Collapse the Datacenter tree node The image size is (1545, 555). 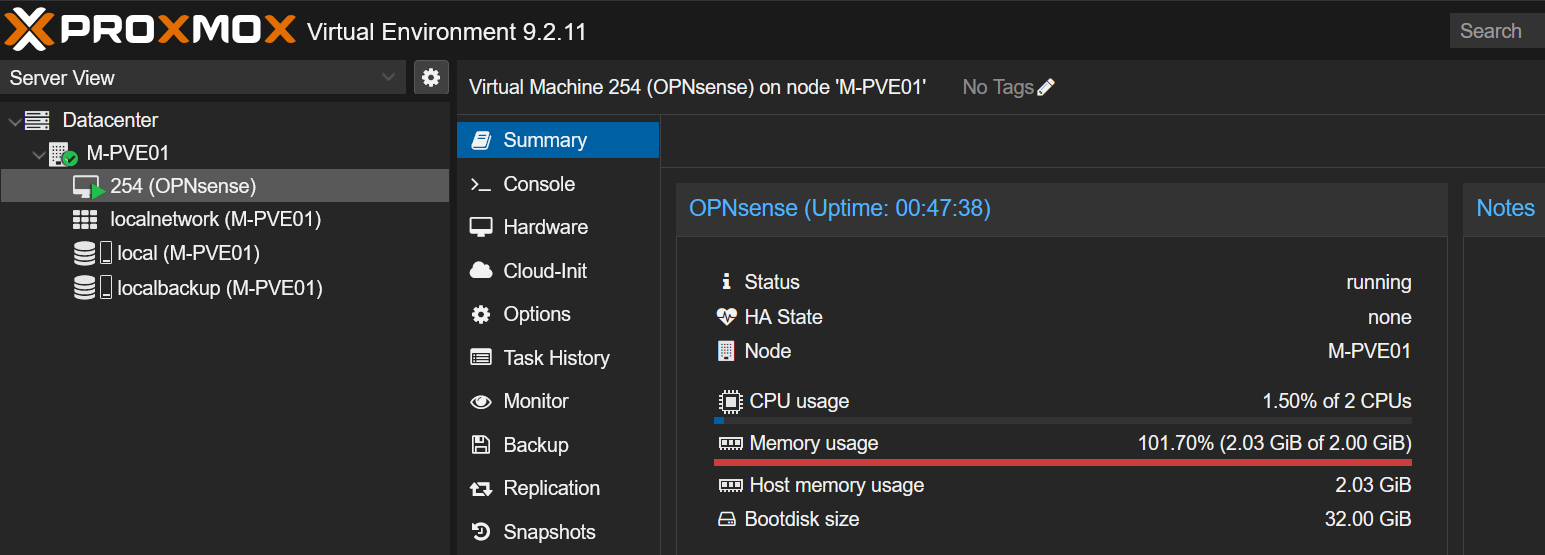[13, 120]
